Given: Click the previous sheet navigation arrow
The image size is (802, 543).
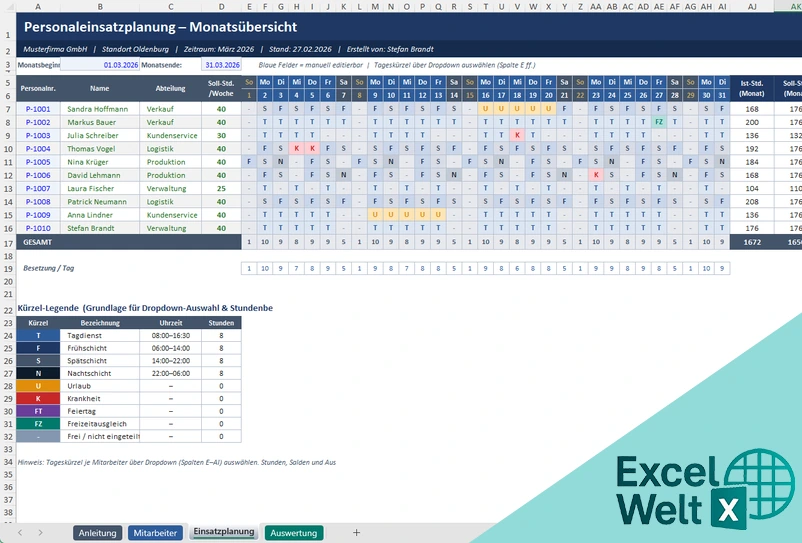Looking at the screenshot, I should 19,533.
